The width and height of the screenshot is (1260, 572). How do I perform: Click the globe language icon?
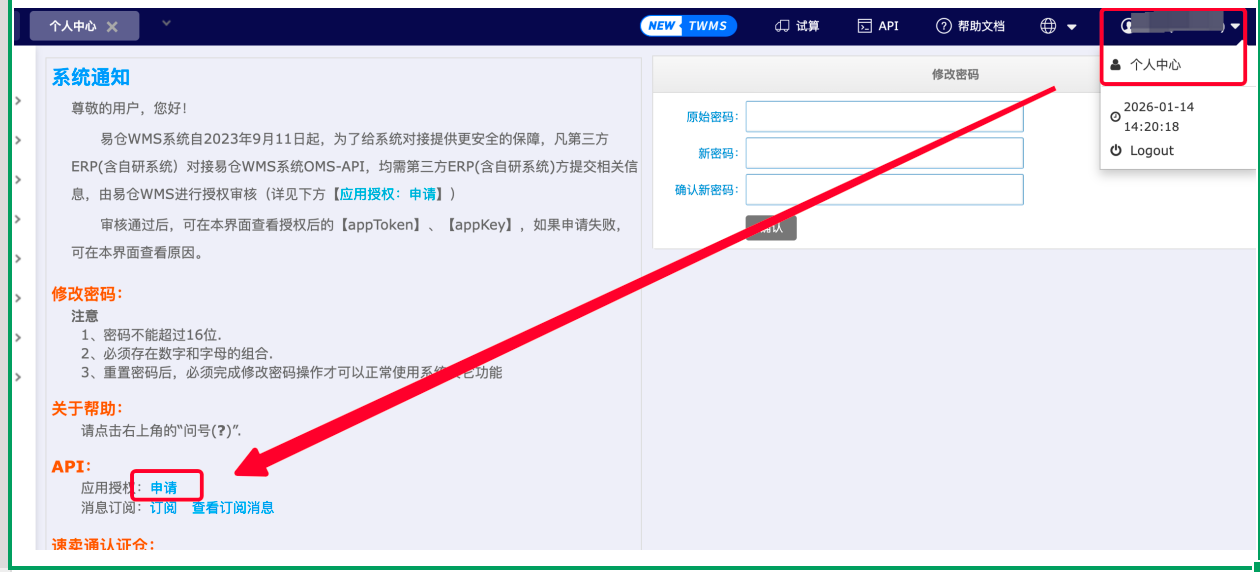1048,26
